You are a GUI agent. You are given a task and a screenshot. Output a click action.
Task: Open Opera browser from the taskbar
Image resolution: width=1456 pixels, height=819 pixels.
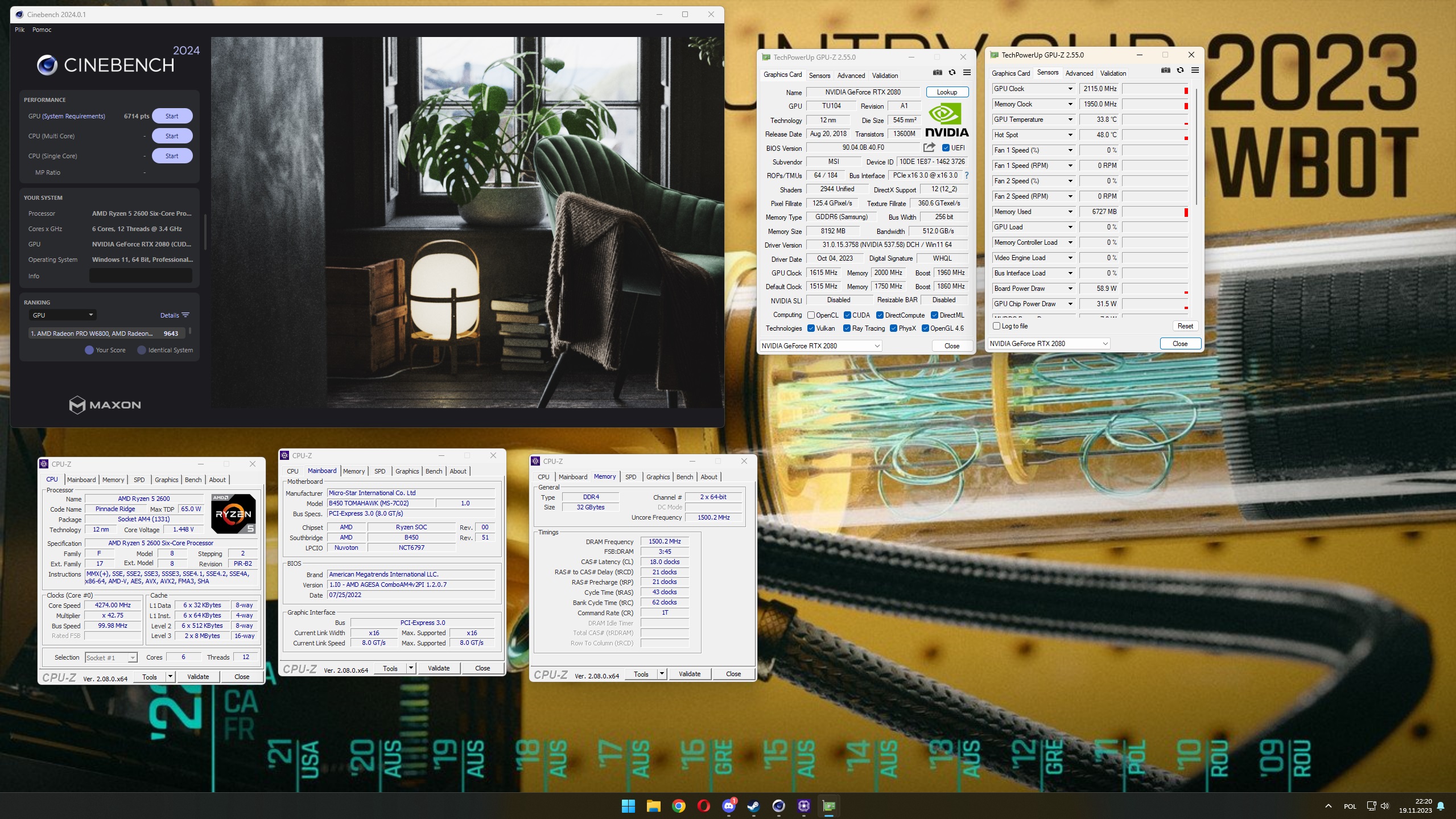703,806
